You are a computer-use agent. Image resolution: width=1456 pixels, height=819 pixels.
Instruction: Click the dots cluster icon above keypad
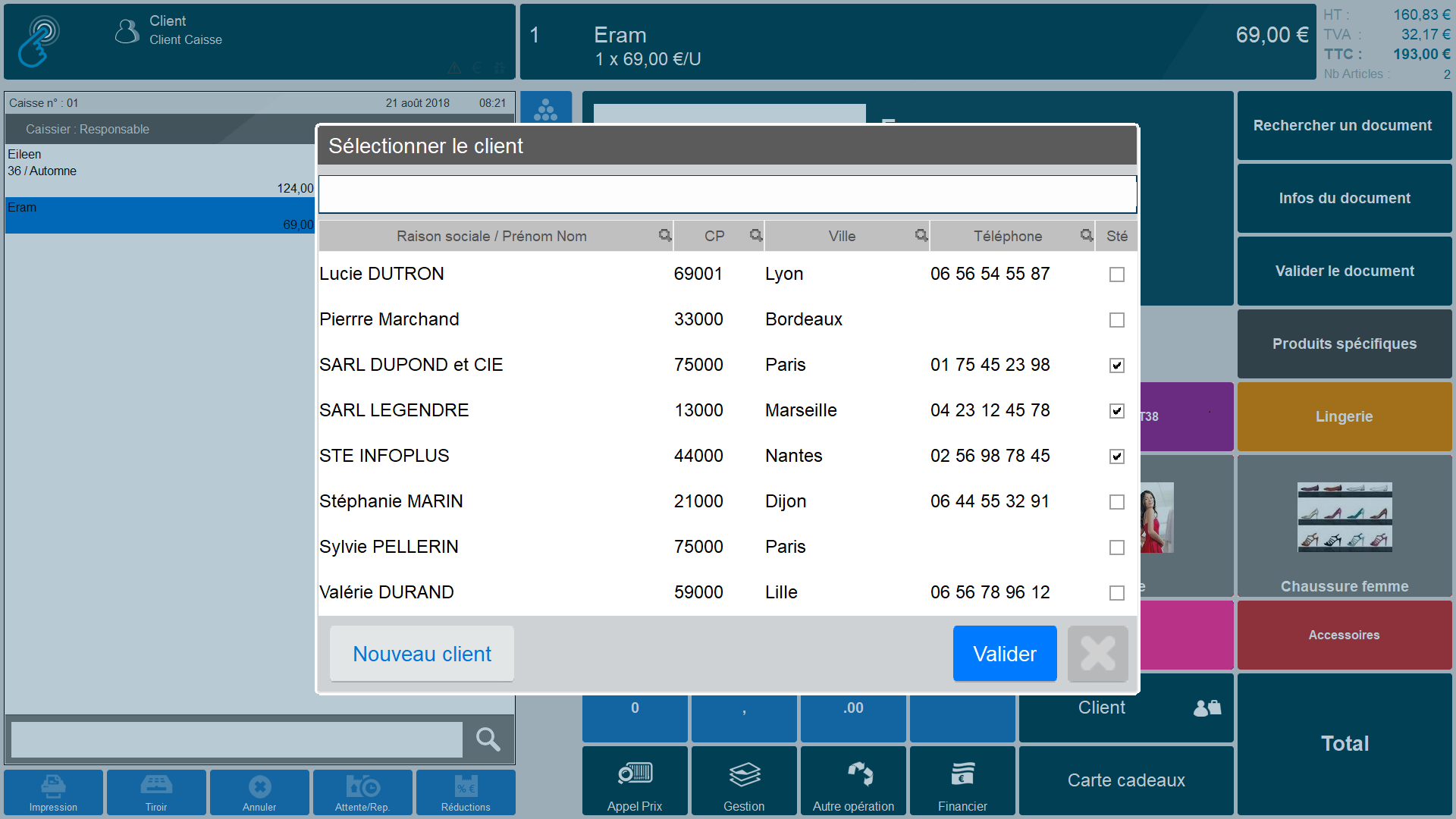546,109
